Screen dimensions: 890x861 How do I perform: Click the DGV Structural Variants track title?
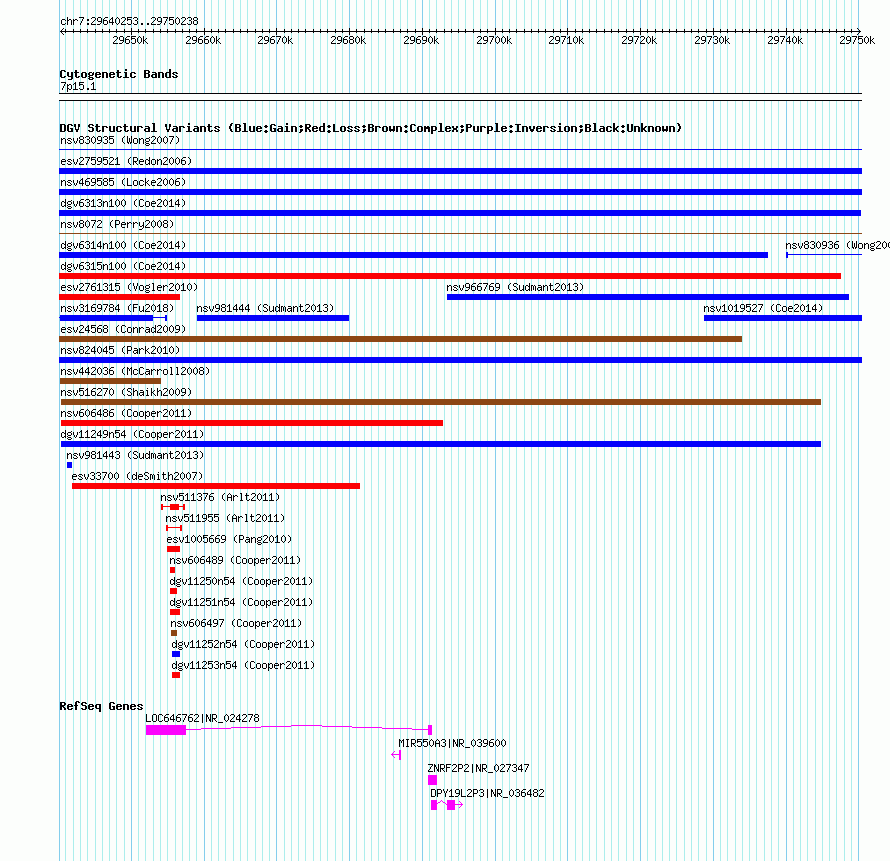(370, 128)
